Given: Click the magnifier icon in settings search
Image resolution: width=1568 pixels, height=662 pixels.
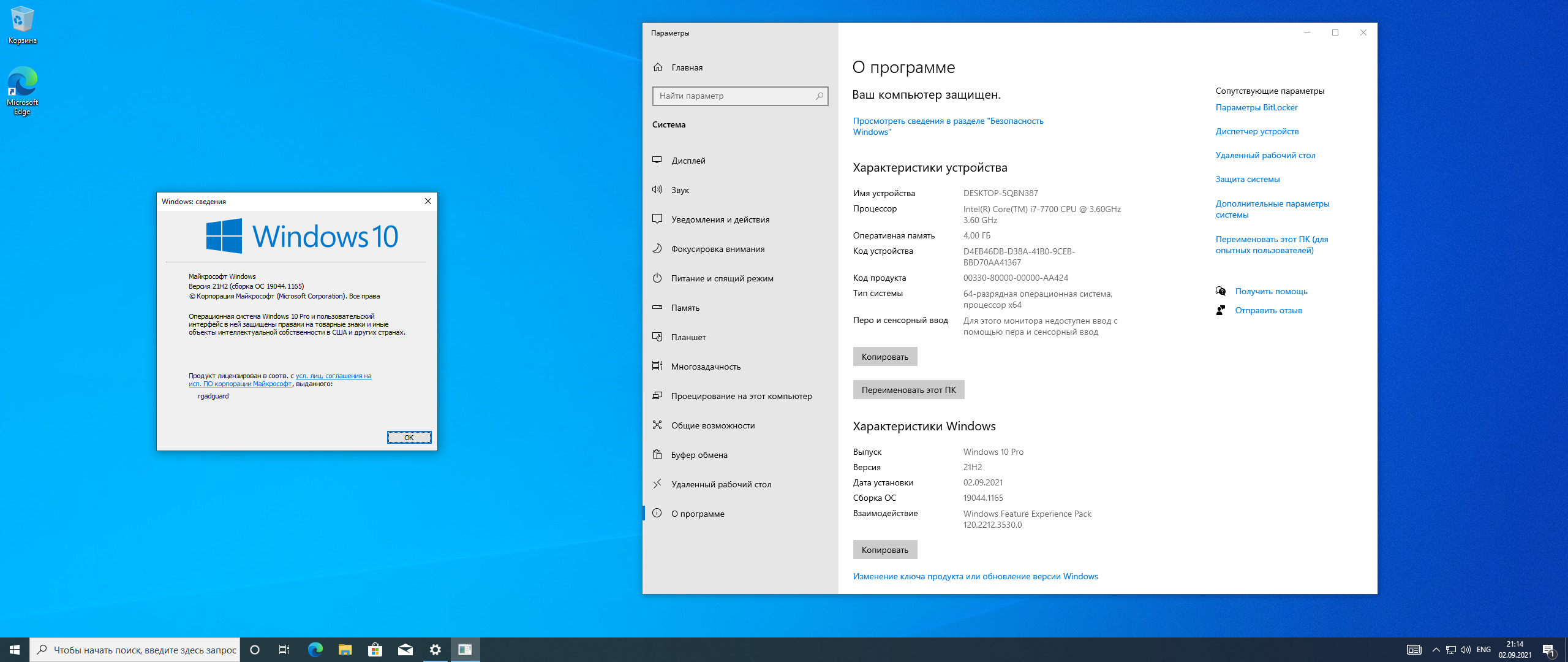Looking at the screenshot, I should click(x=819, y=96).
